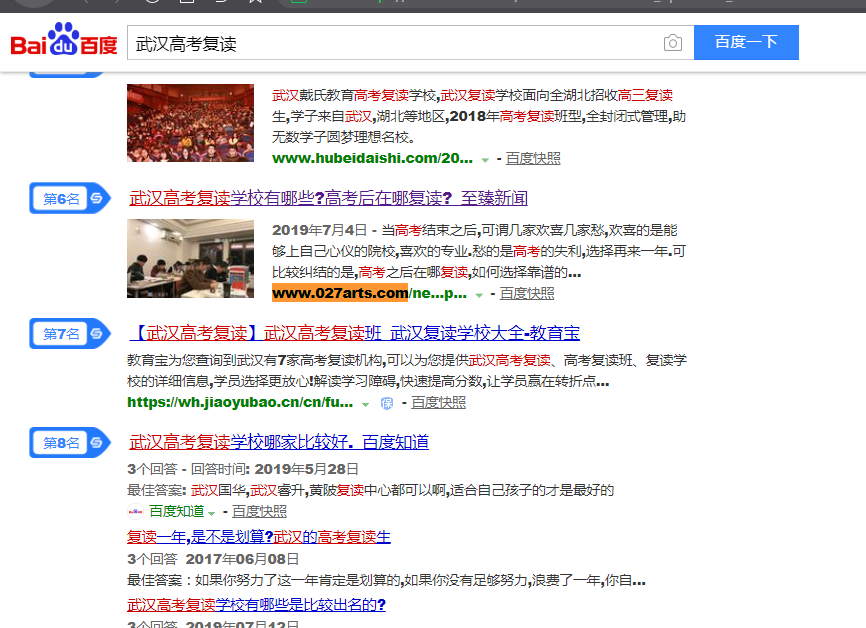The height and width of the screenshot is (628, 866).
Task: Click the date text 2017年06月08日
Action: (x=242, y=560)
